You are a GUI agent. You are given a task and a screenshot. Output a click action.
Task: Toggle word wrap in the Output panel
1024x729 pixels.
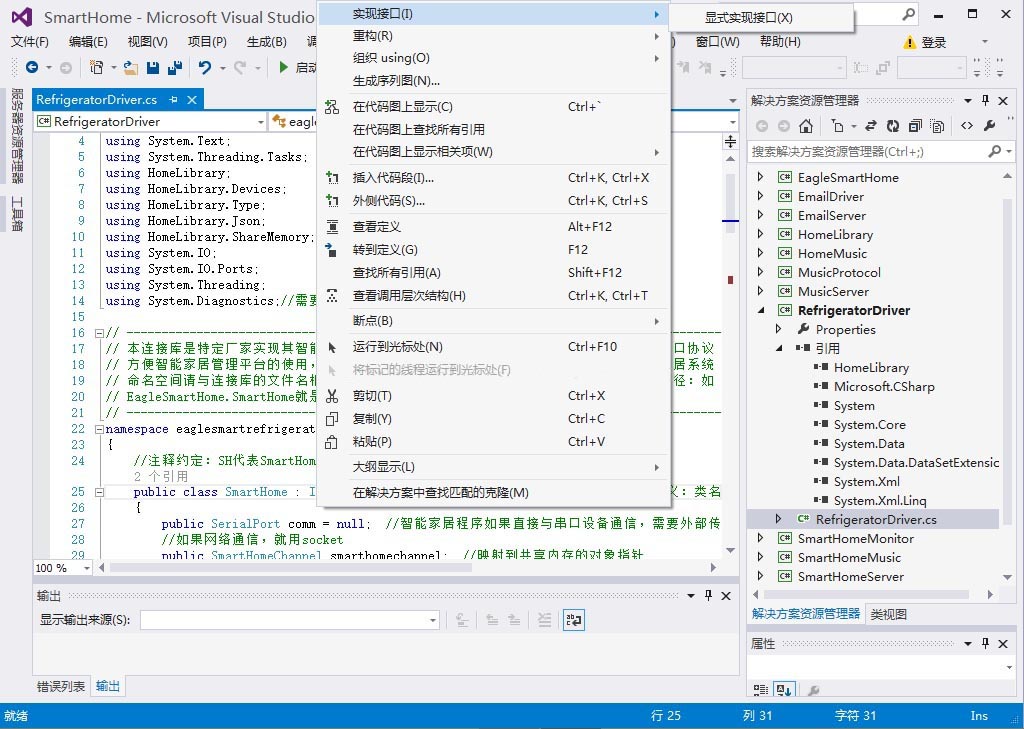(573, 619)
